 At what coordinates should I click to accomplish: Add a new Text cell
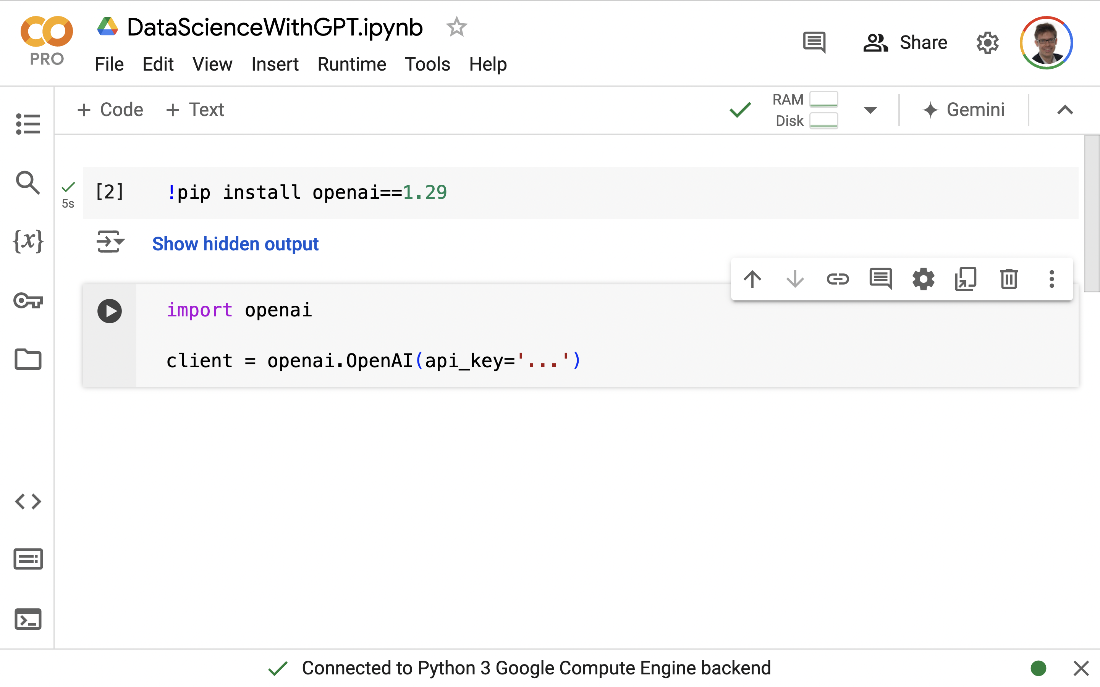tap(195, 110)
